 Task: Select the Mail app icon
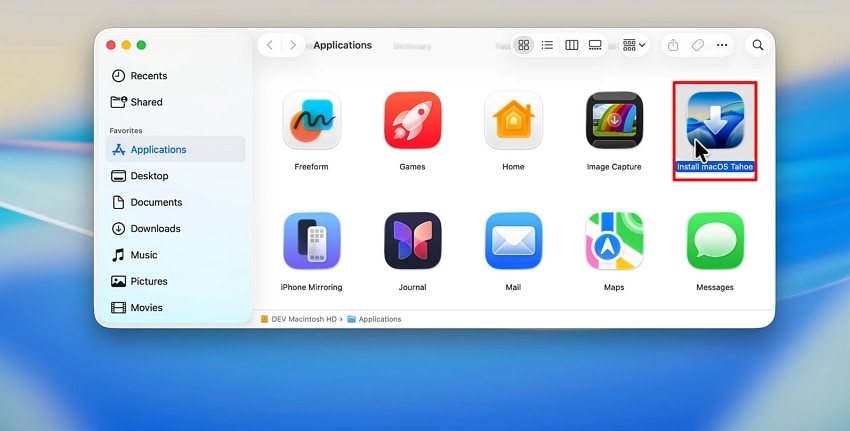513,241
